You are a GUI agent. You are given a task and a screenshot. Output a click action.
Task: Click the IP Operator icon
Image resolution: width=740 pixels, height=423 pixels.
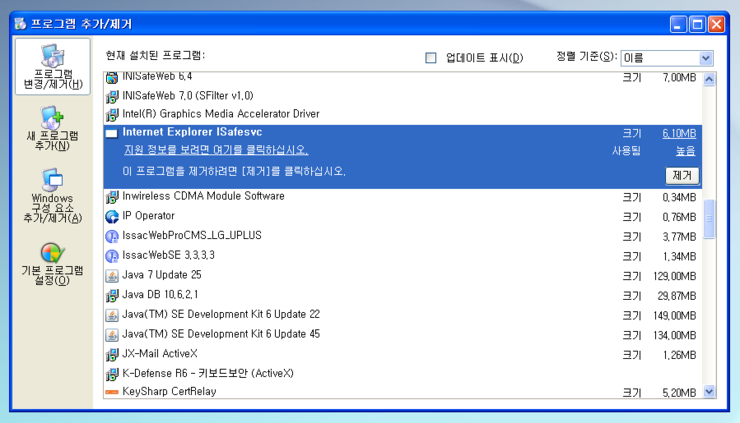112,216
